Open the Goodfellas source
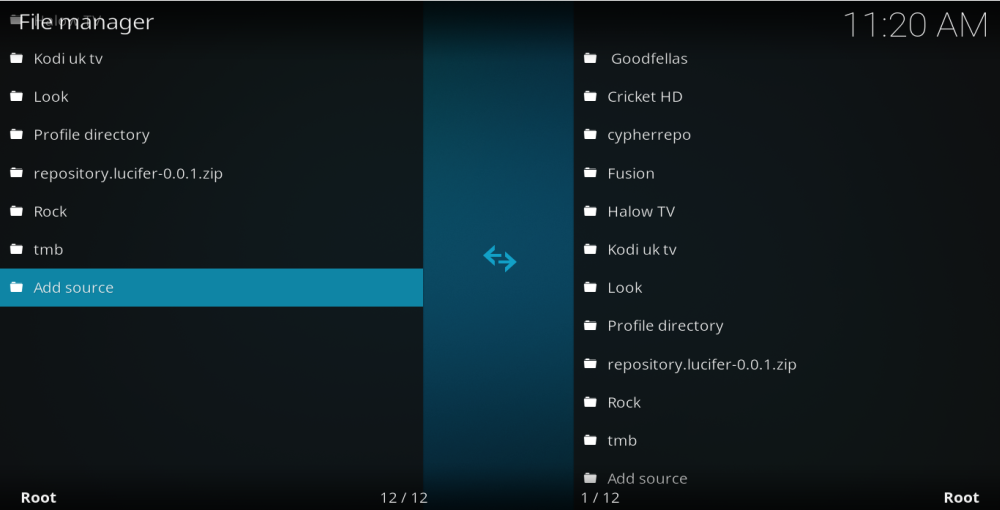The height and width of the screenshot is (510, 1000). pyautogui.click(x=649, y=59)
